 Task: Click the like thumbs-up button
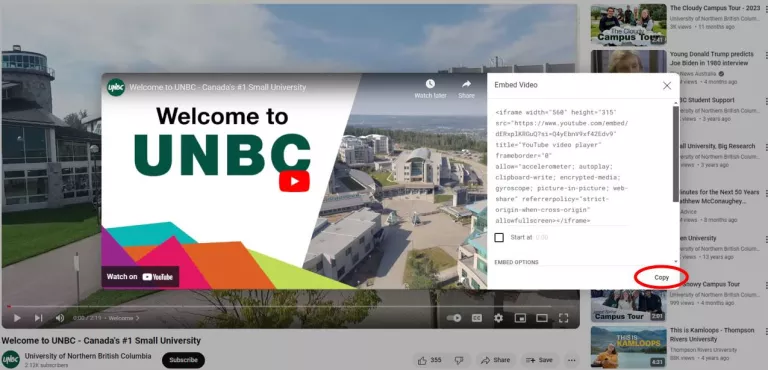tap(430, 360)
